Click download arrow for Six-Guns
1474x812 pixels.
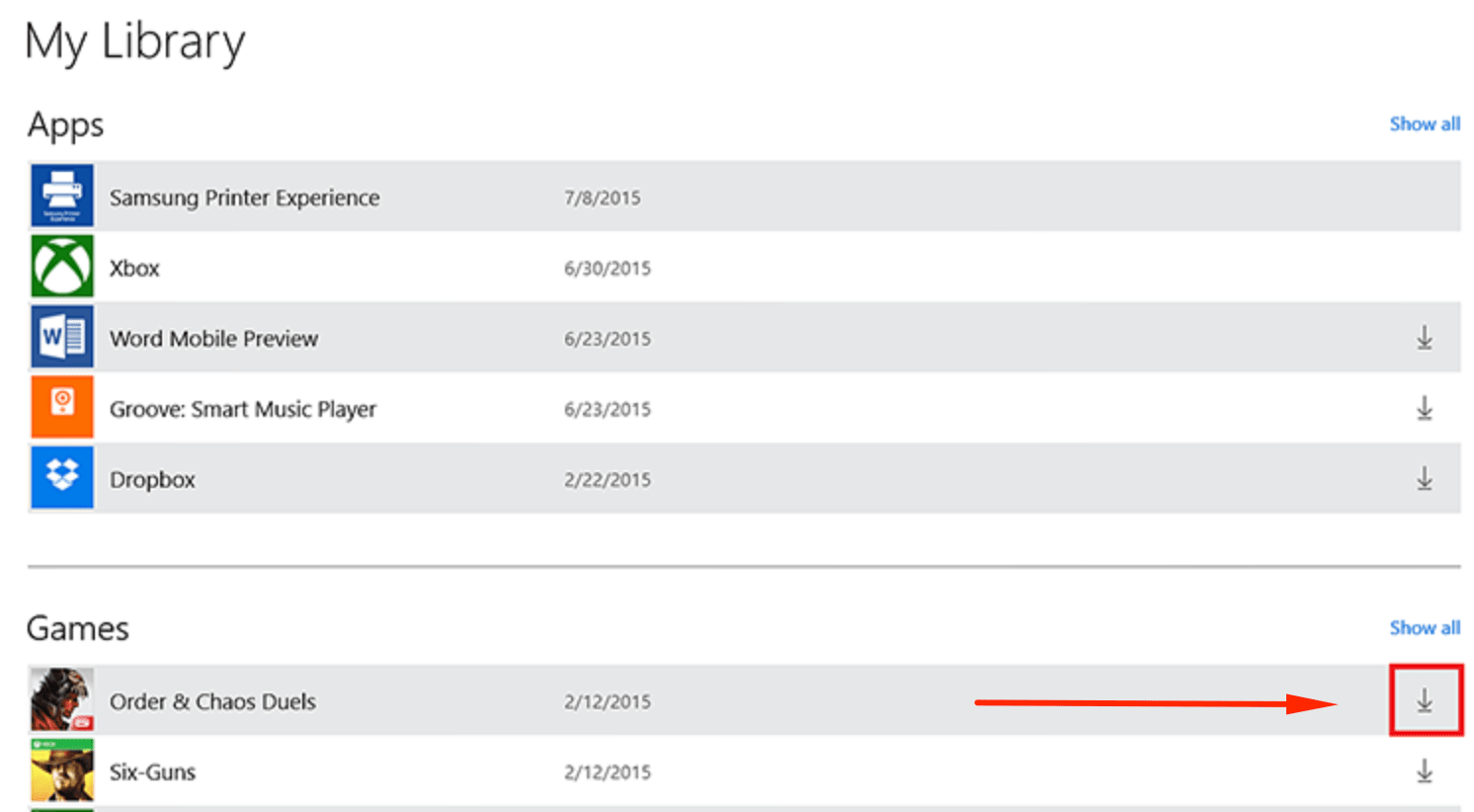coord(1424,771)
